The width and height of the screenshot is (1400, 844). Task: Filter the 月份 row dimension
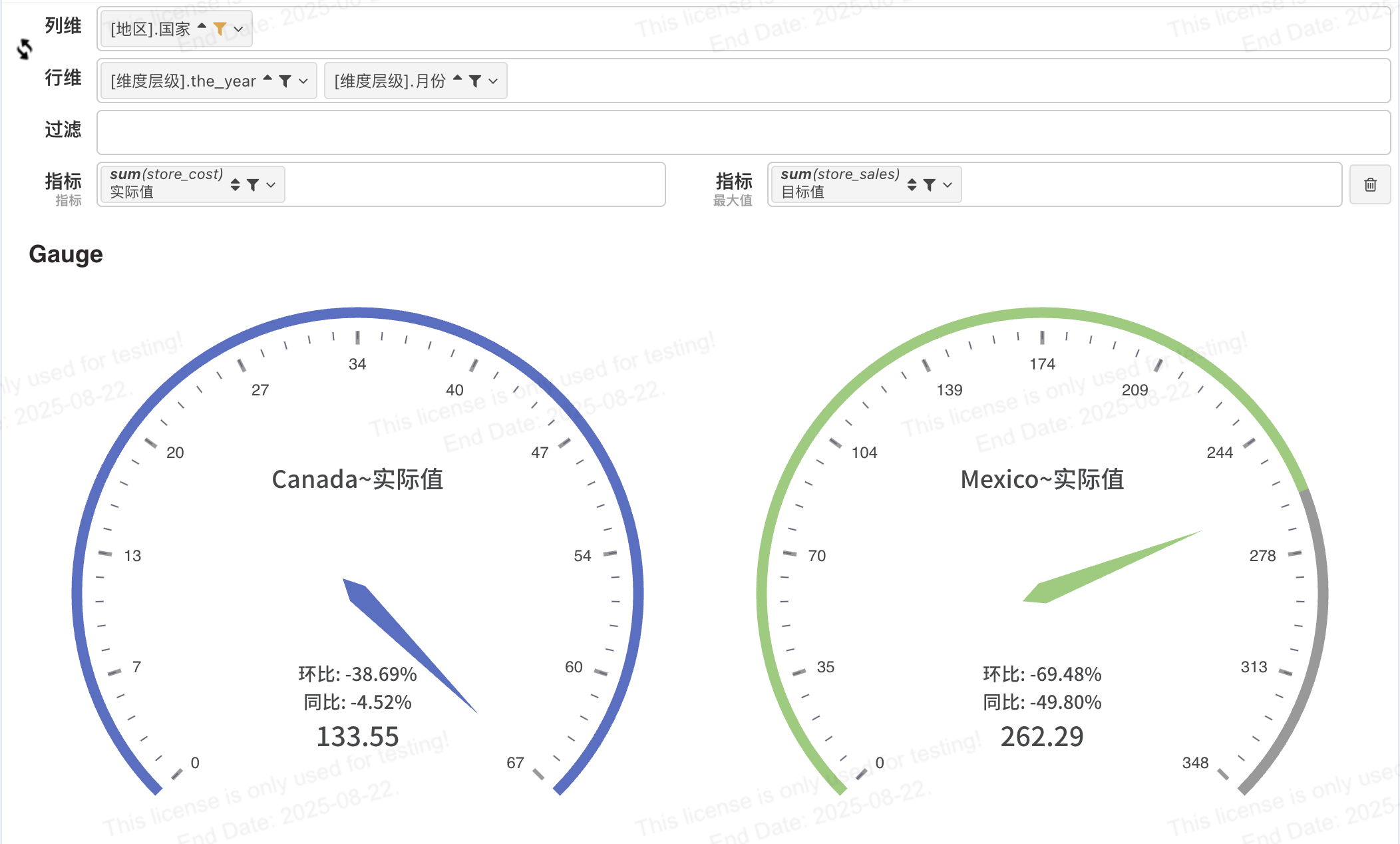[x=475, y=81]
